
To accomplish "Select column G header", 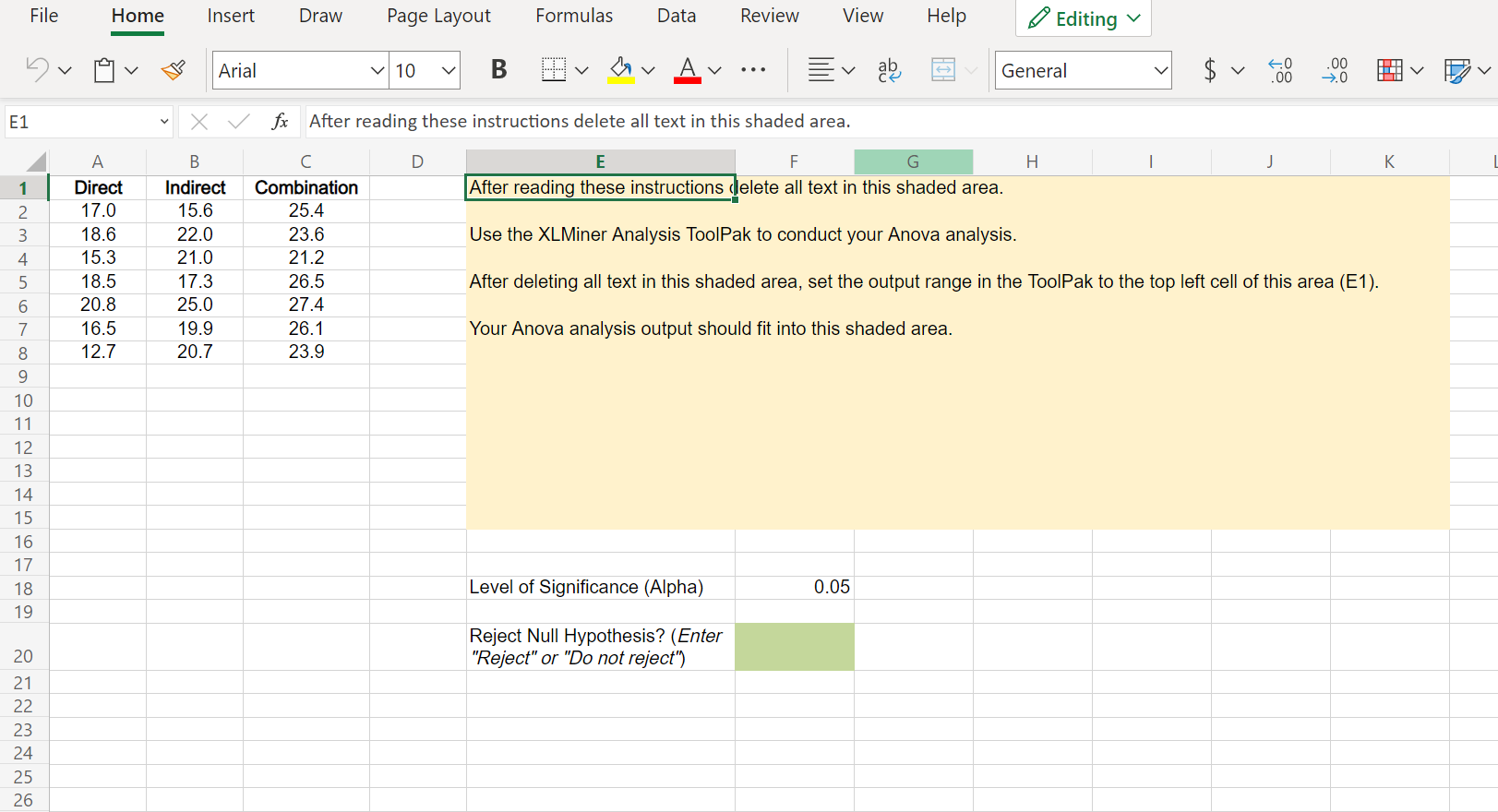I will (913, 161).
